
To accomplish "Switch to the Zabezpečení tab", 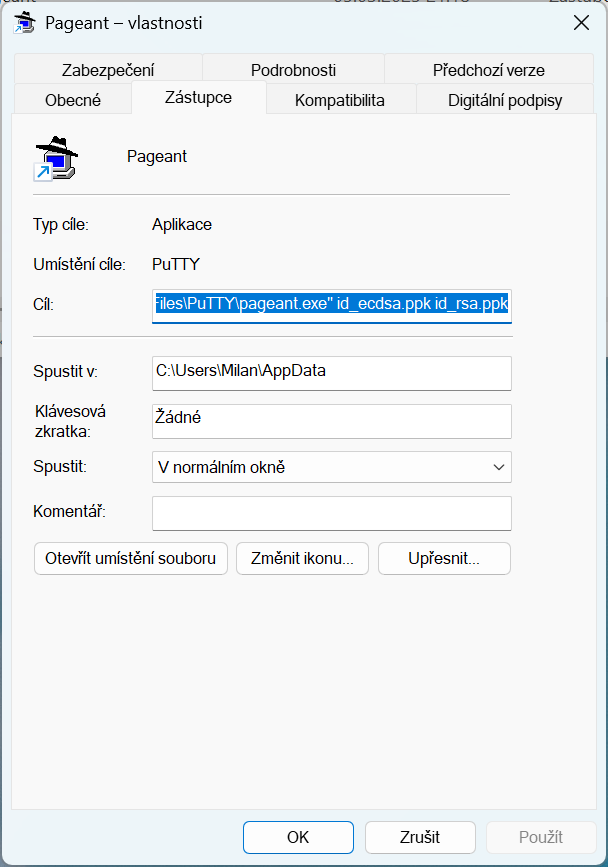I will (x=108, y=70).
